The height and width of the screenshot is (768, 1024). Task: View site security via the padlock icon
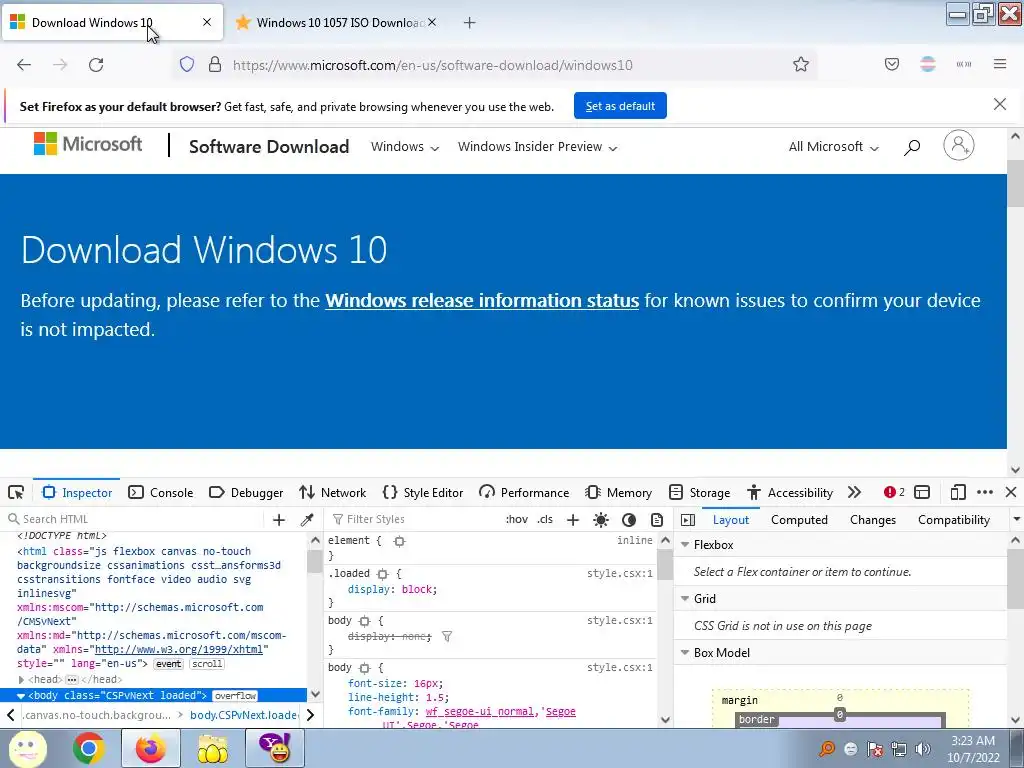click(215, 64)
